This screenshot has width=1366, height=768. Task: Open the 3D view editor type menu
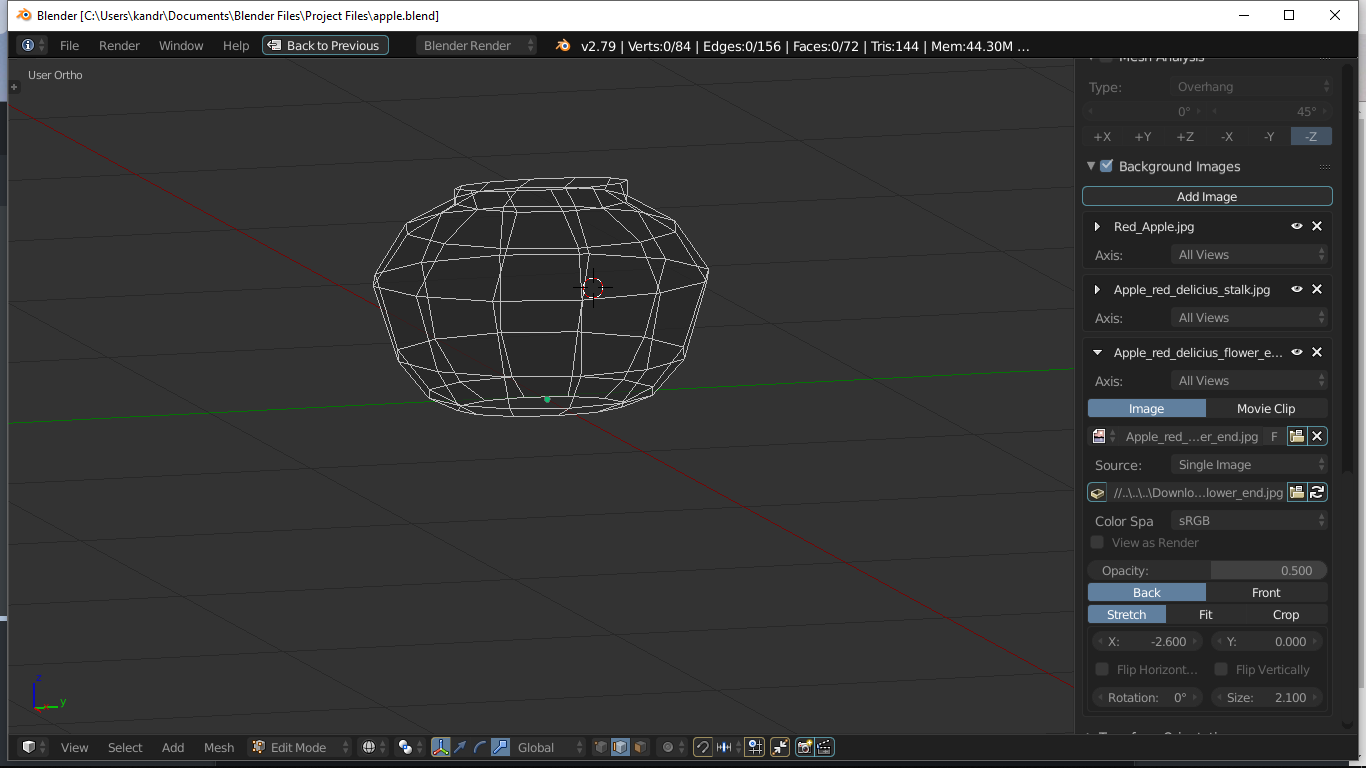click(33, 747)
